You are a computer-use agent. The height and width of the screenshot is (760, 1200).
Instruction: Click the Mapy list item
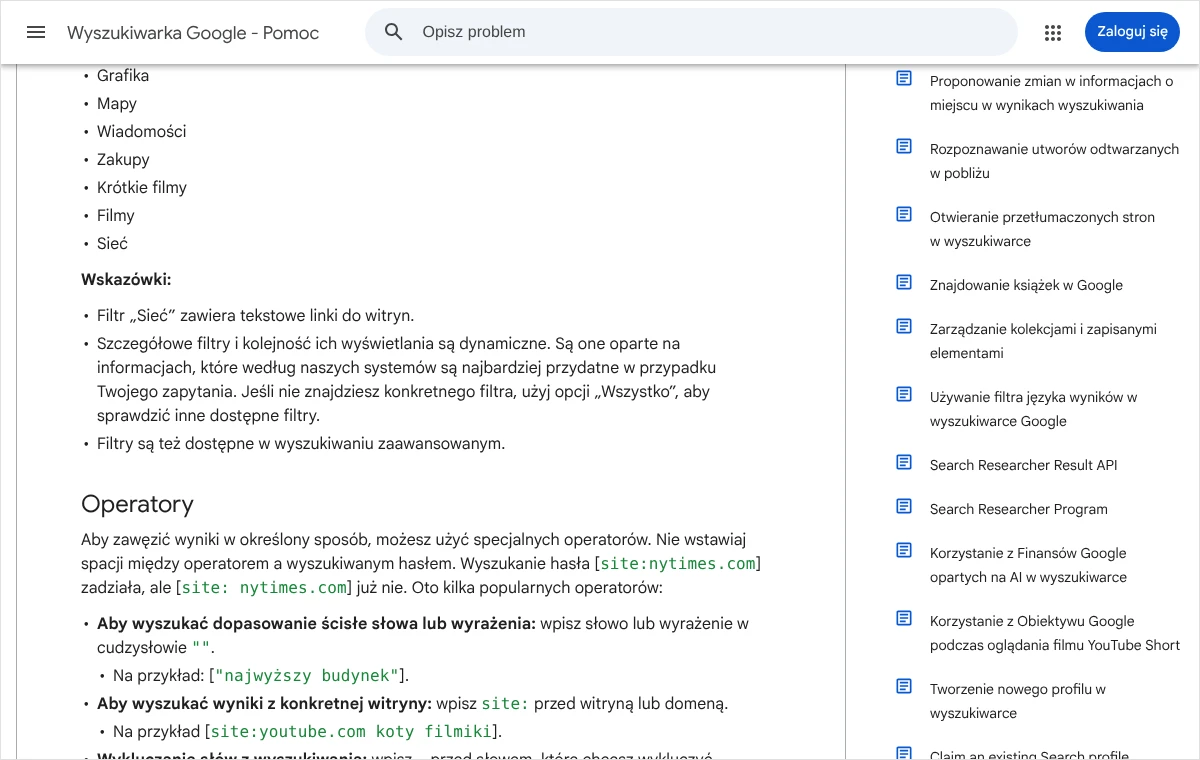coord(117,104)
